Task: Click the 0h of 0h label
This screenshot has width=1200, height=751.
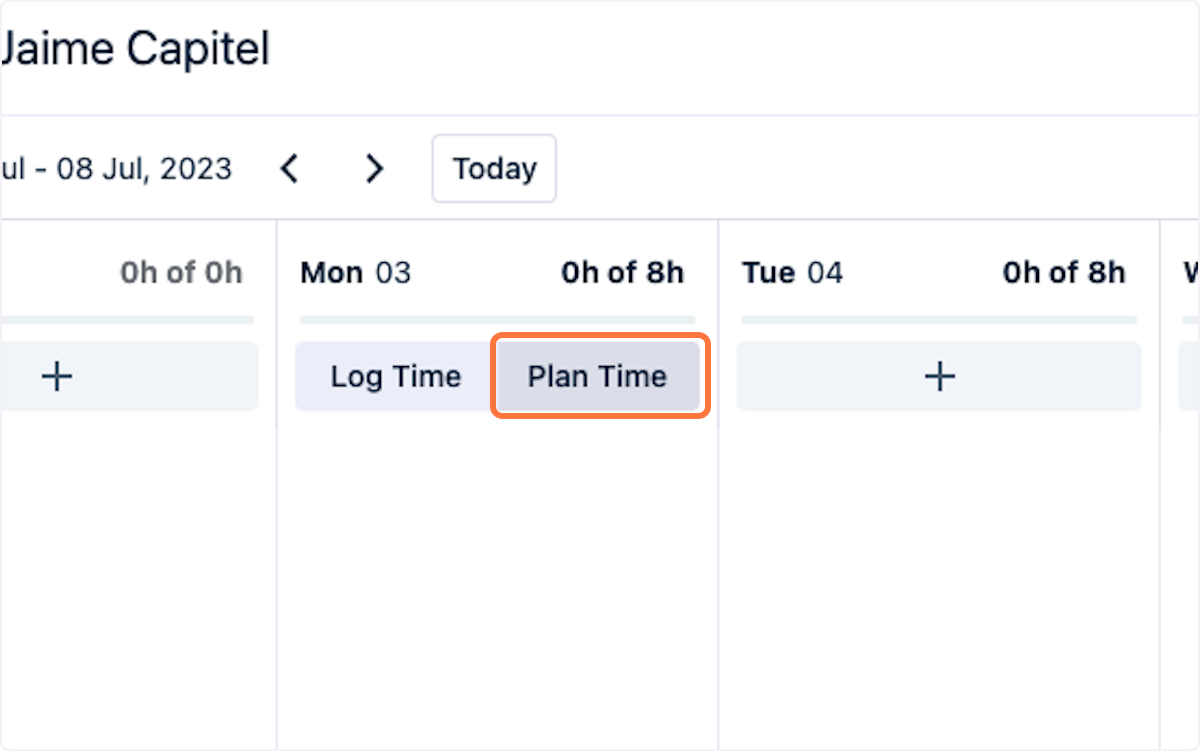Action: click(181, 273)
